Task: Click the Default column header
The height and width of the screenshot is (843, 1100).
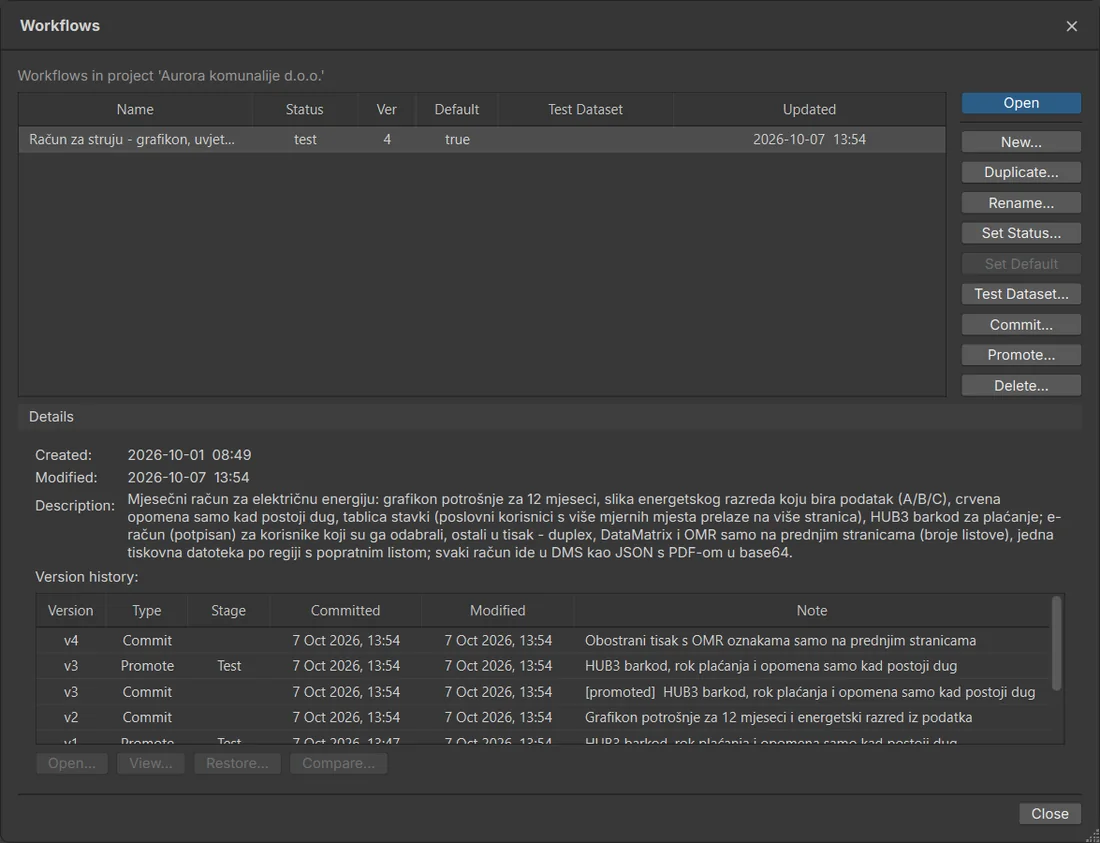Action: (457, 109)
